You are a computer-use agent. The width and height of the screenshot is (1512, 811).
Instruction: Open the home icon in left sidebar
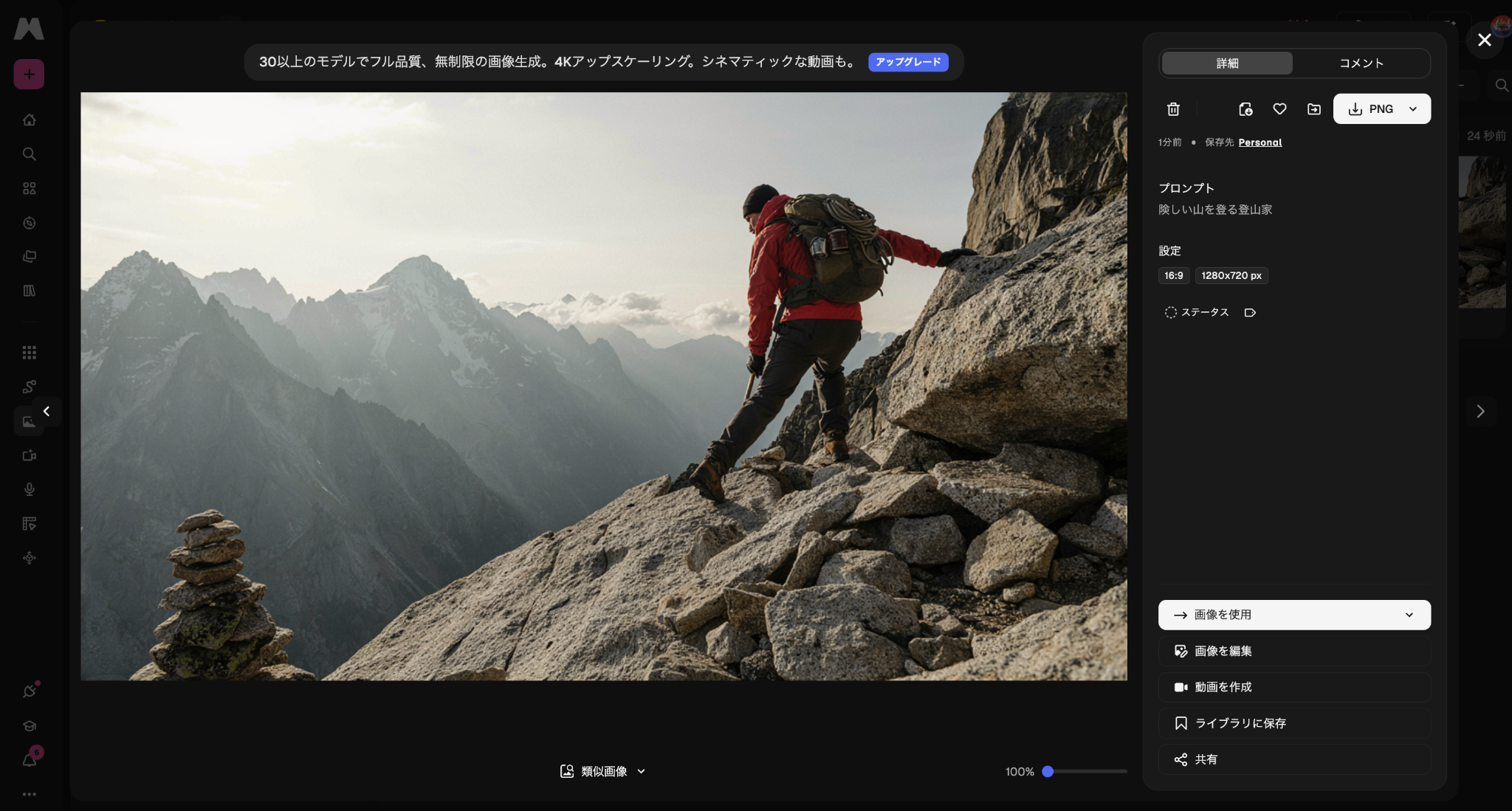coord(29,120)
